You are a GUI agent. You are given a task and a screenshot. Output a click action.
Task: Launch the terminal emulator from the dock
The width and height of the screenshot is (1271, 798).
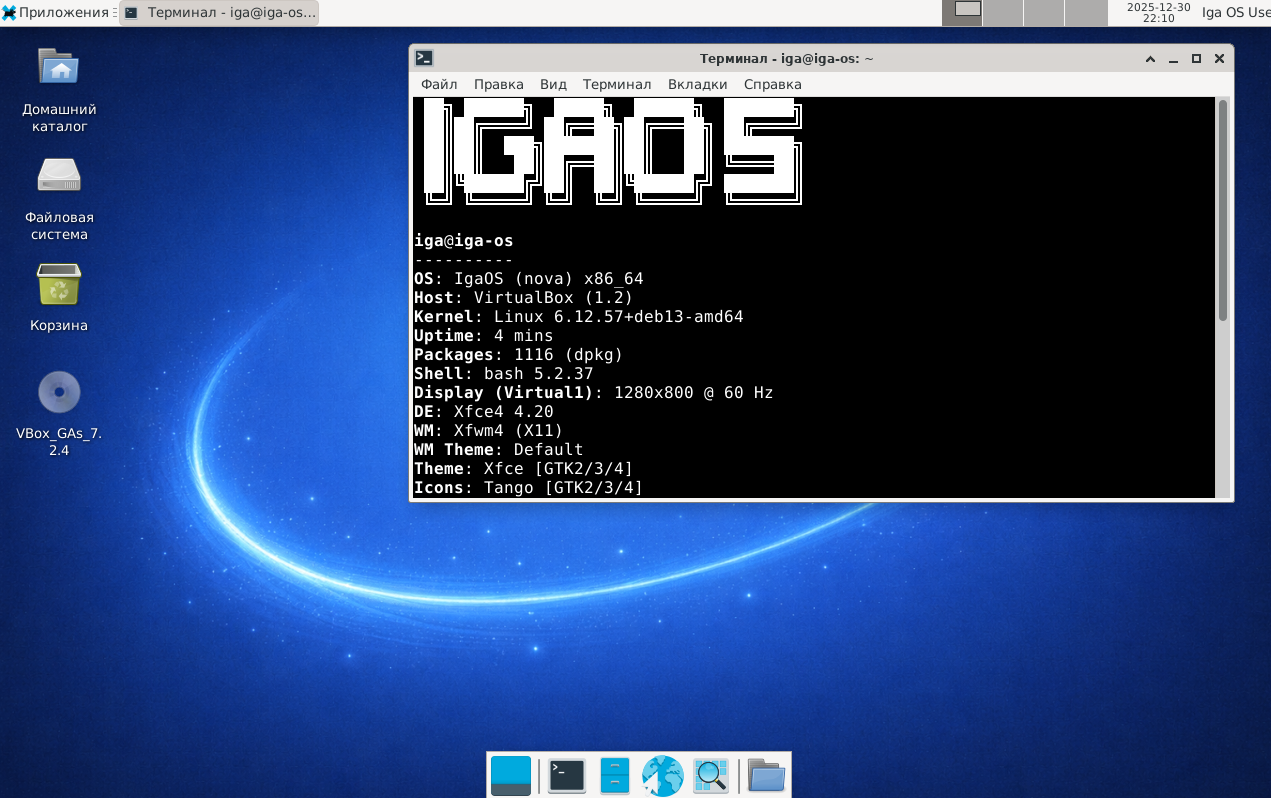[x=566, y=775]
